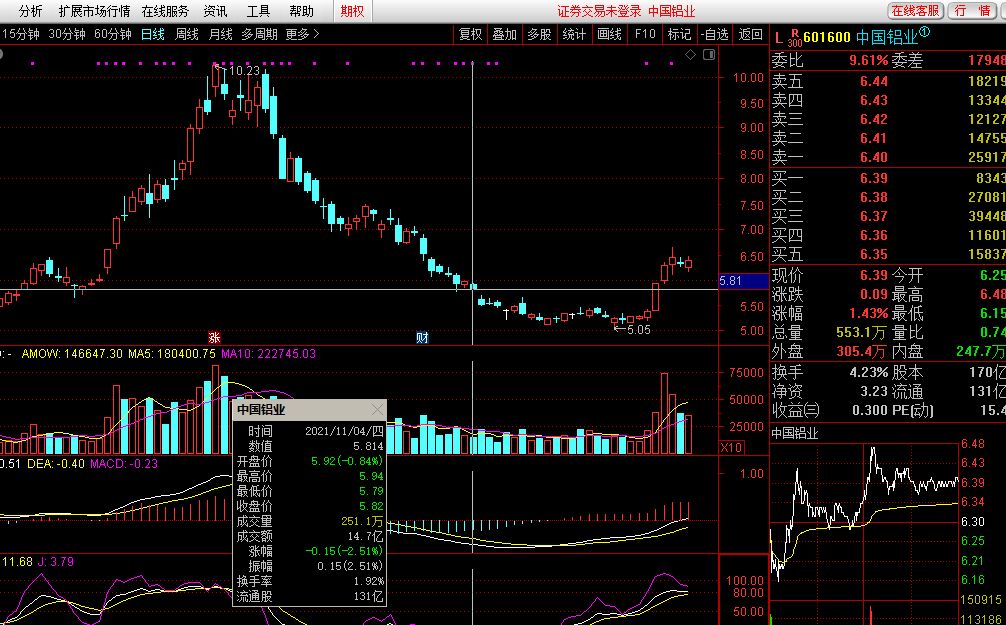Click the 统计 statistics toolbar button
Image resolution: width=1006 pixels, height=625 pixels.
(574, 34)
